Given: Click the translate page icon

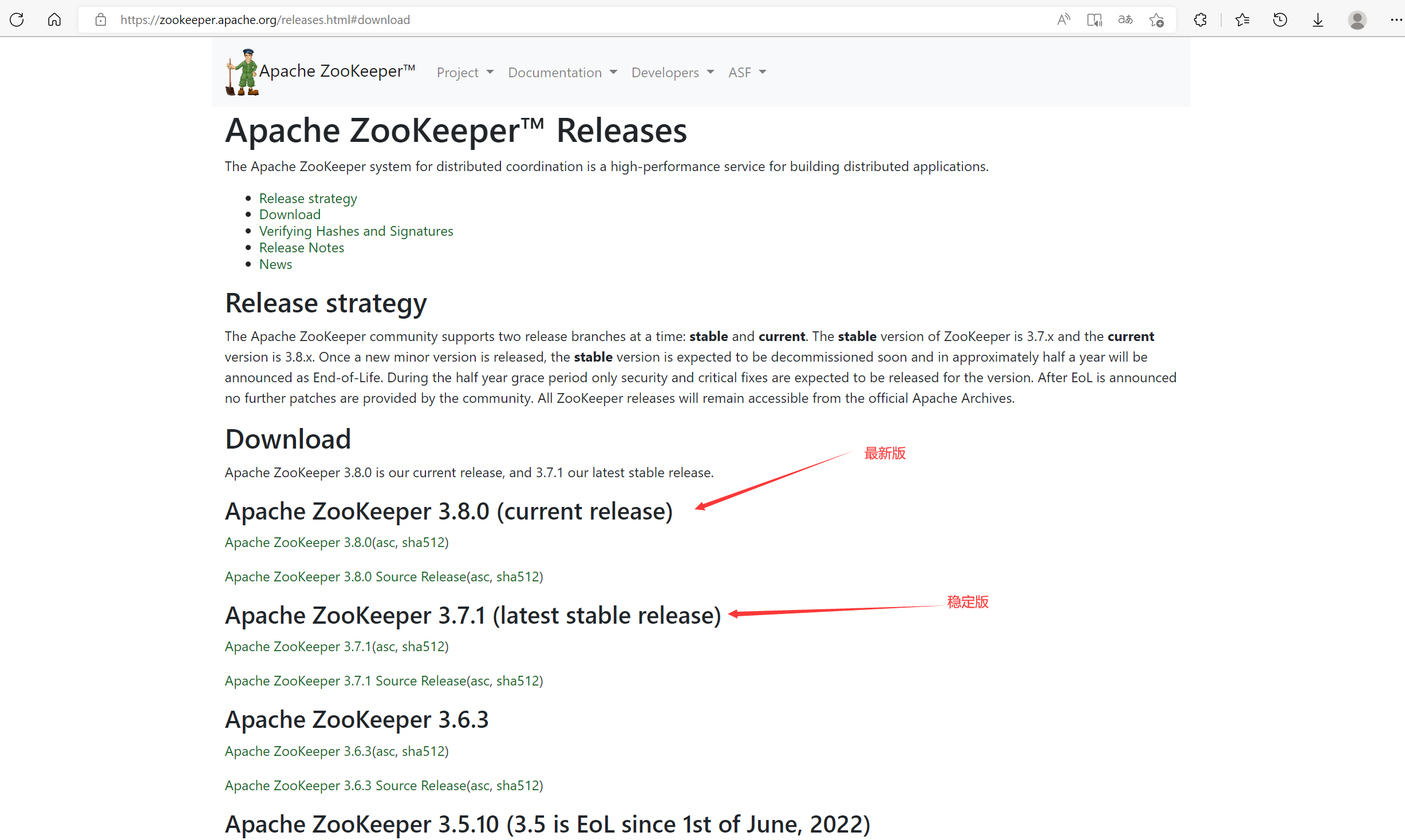Looking at the screenshot, I should click(x=1125, y=20).
